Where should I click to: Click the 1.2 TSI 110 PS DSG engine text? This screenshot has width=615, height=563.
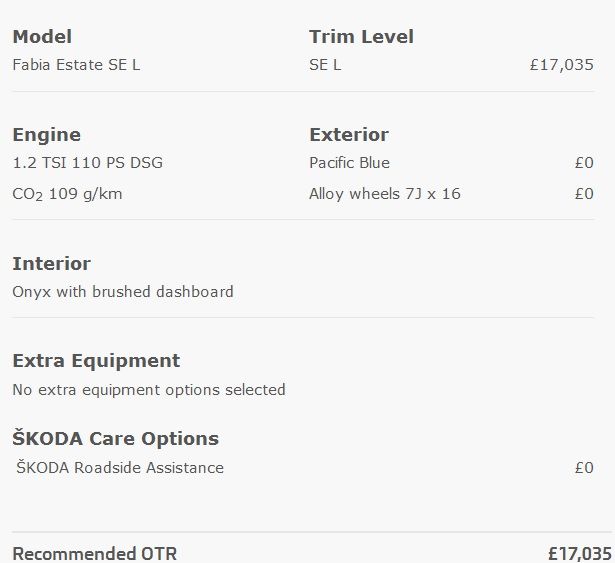[87, 163]
